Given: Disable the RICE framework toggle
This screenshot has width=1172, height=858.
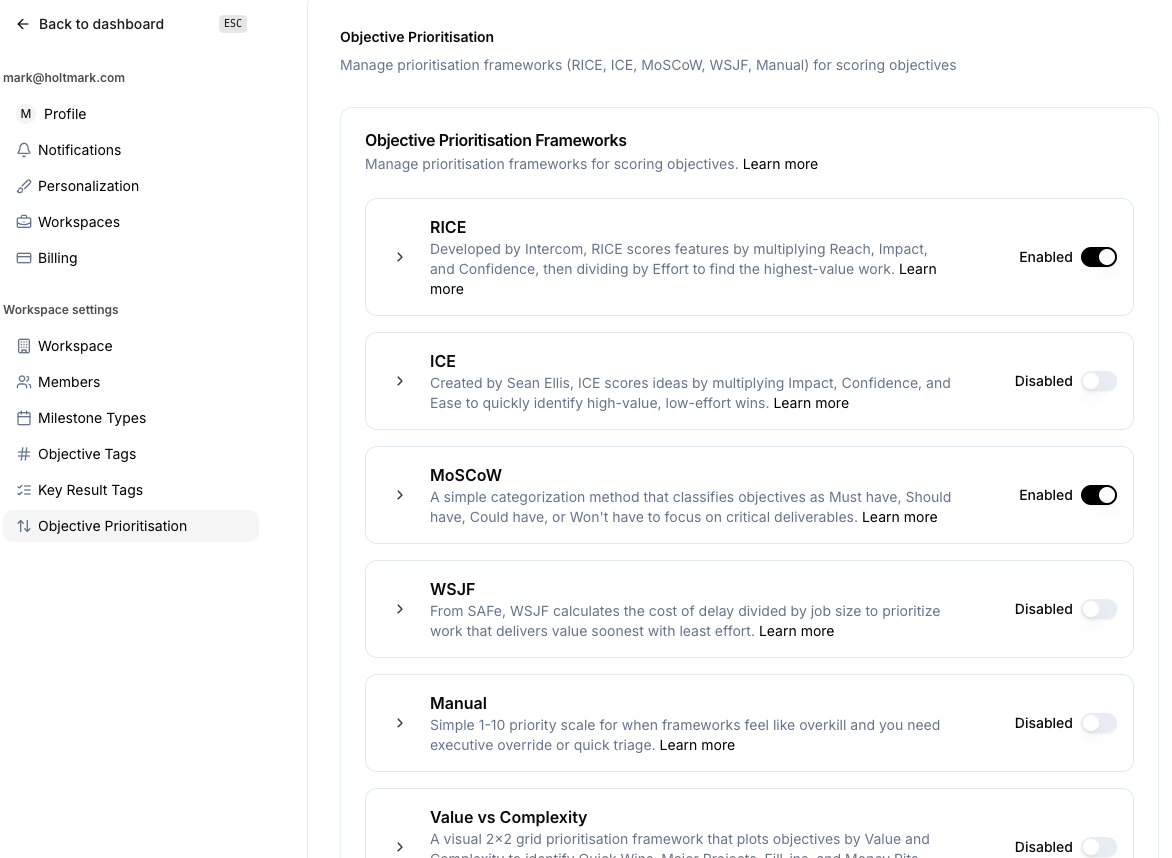Looking at the screenshot, I should coord(1098,257).
